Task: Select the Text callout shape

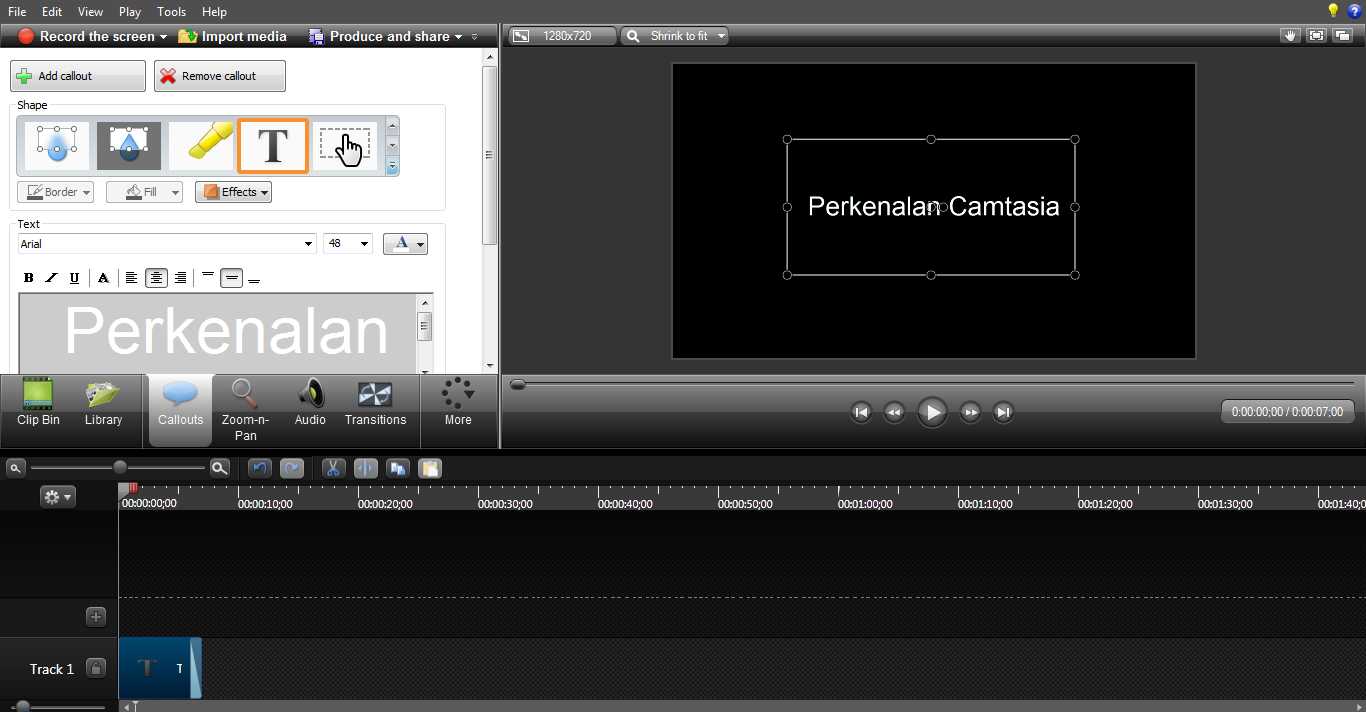Action: coord(273,146)
